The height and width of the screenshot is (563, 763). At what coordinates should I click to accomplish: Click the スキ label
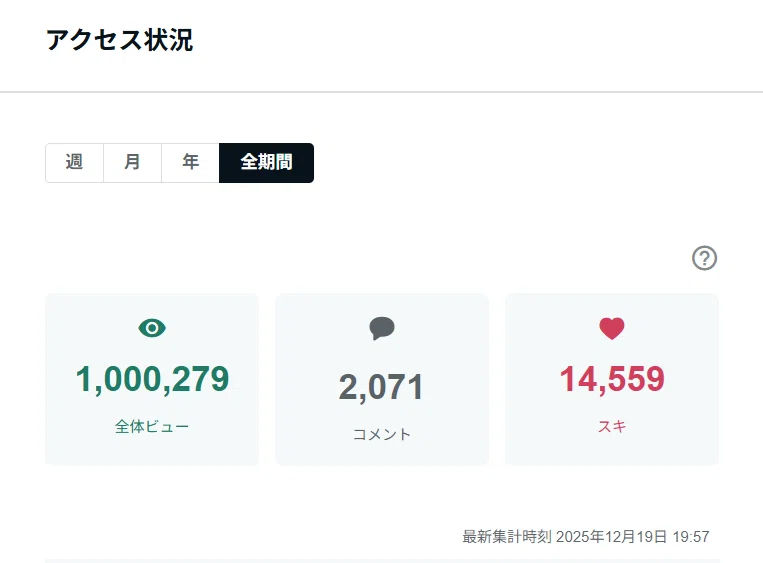pyautogui.click(x=612, y=427)
